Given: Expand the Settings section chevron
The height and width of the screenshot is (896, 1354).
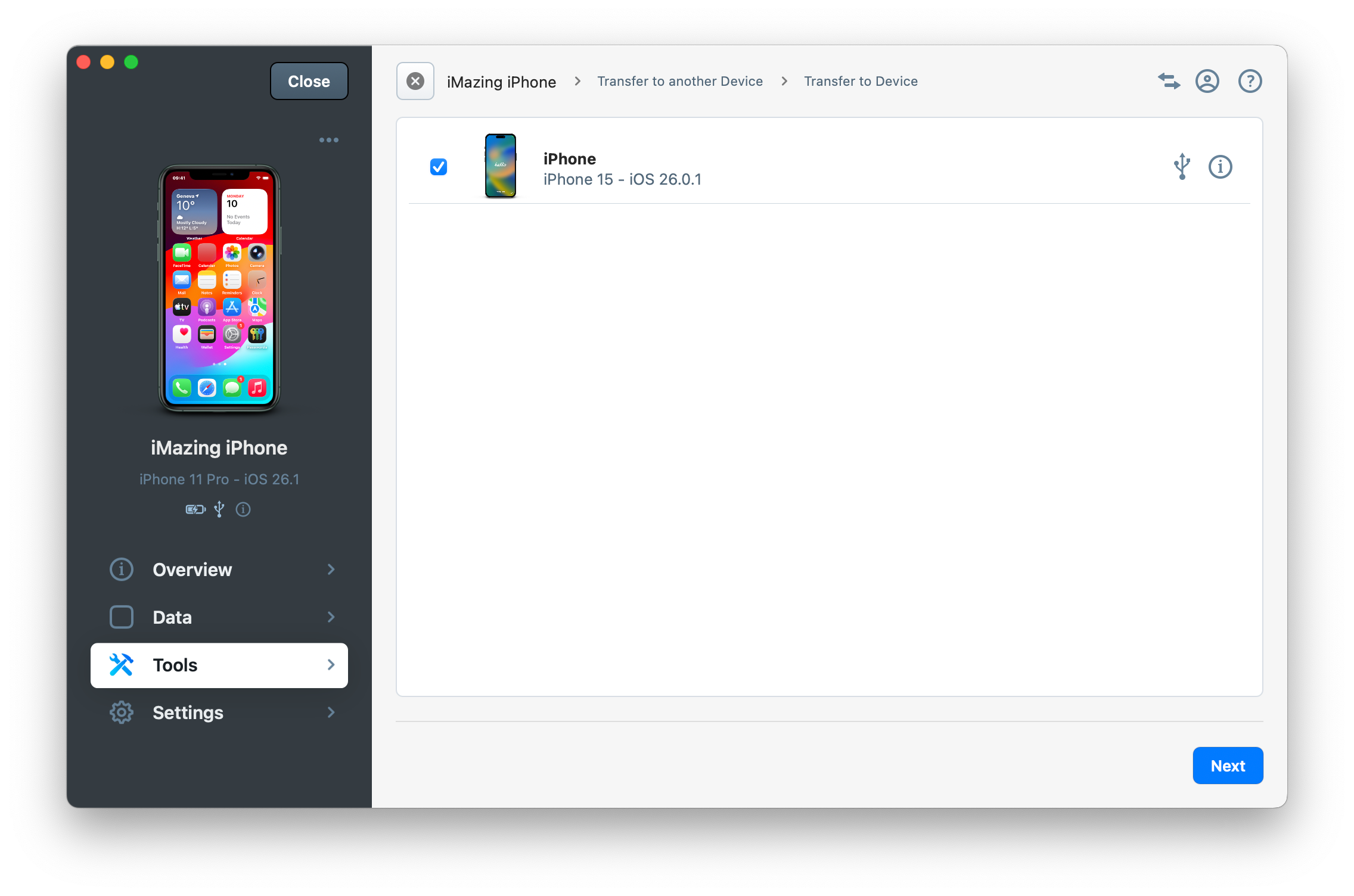Looking at the screenshot, I should (331, 713).
